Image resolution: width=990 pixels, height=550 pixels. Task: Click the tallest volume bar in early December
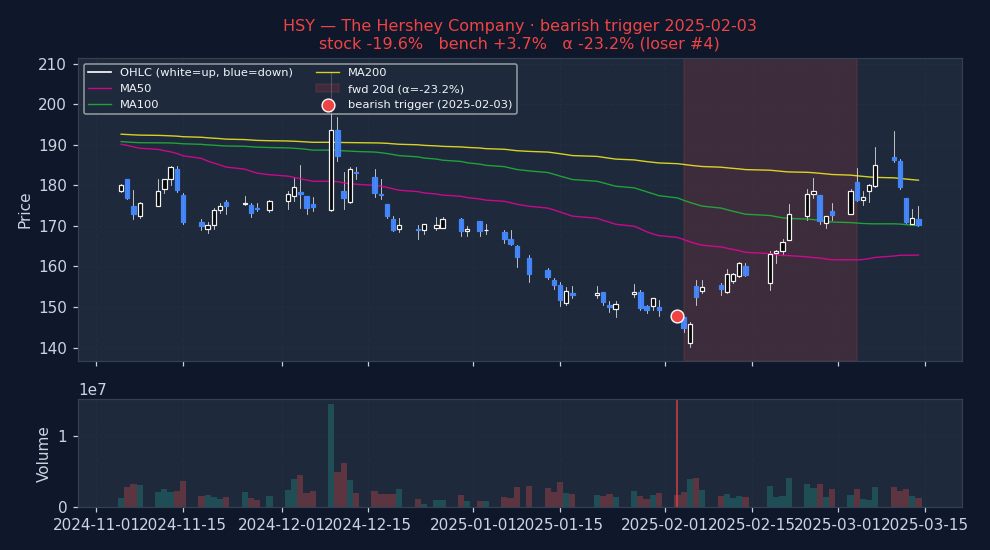pos(331,455)
